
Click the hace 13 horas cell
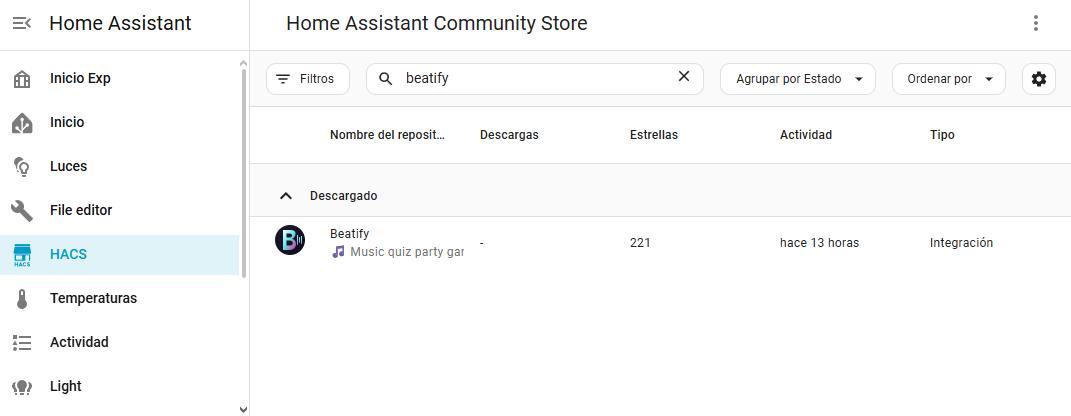point(819,242)
